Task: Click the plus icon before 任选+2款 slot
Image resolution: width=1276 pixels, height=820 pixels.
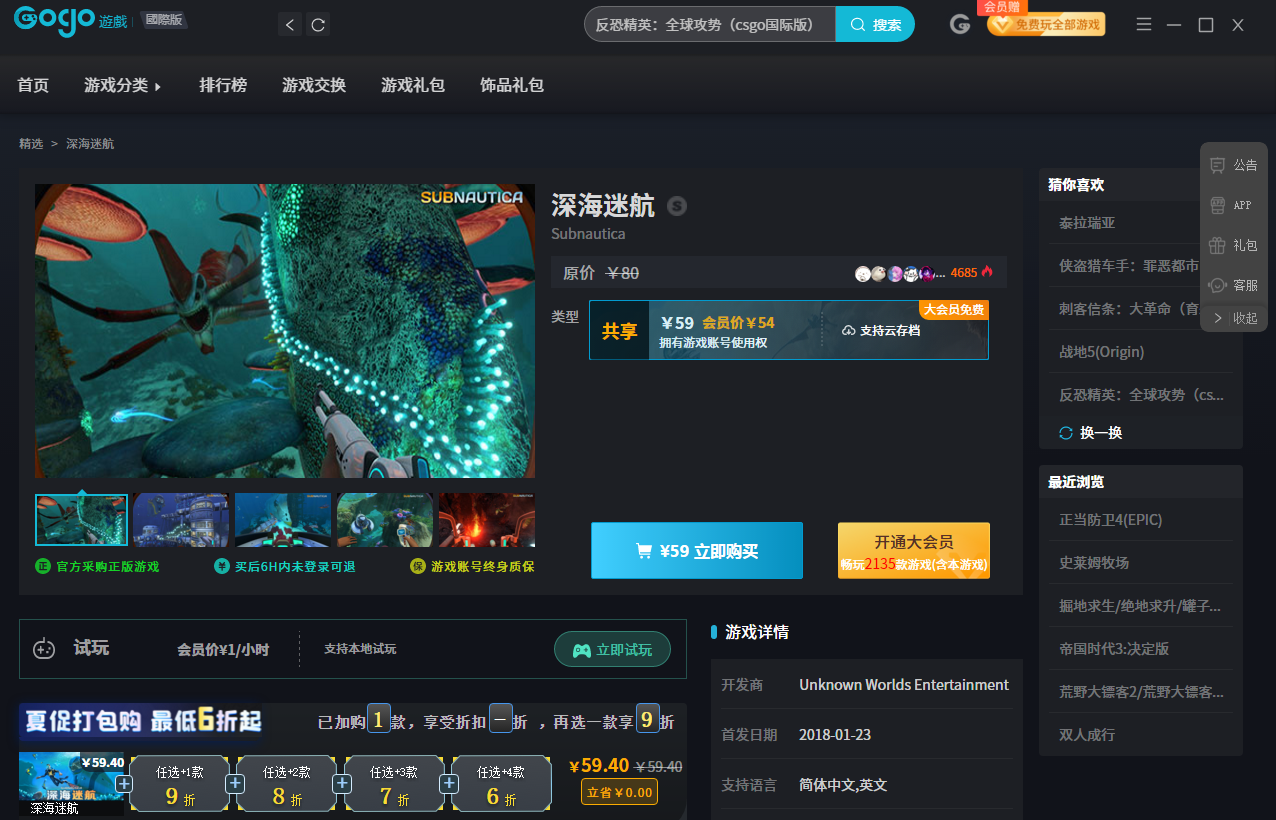Action: pyautogui.click(x=235, y=783)
